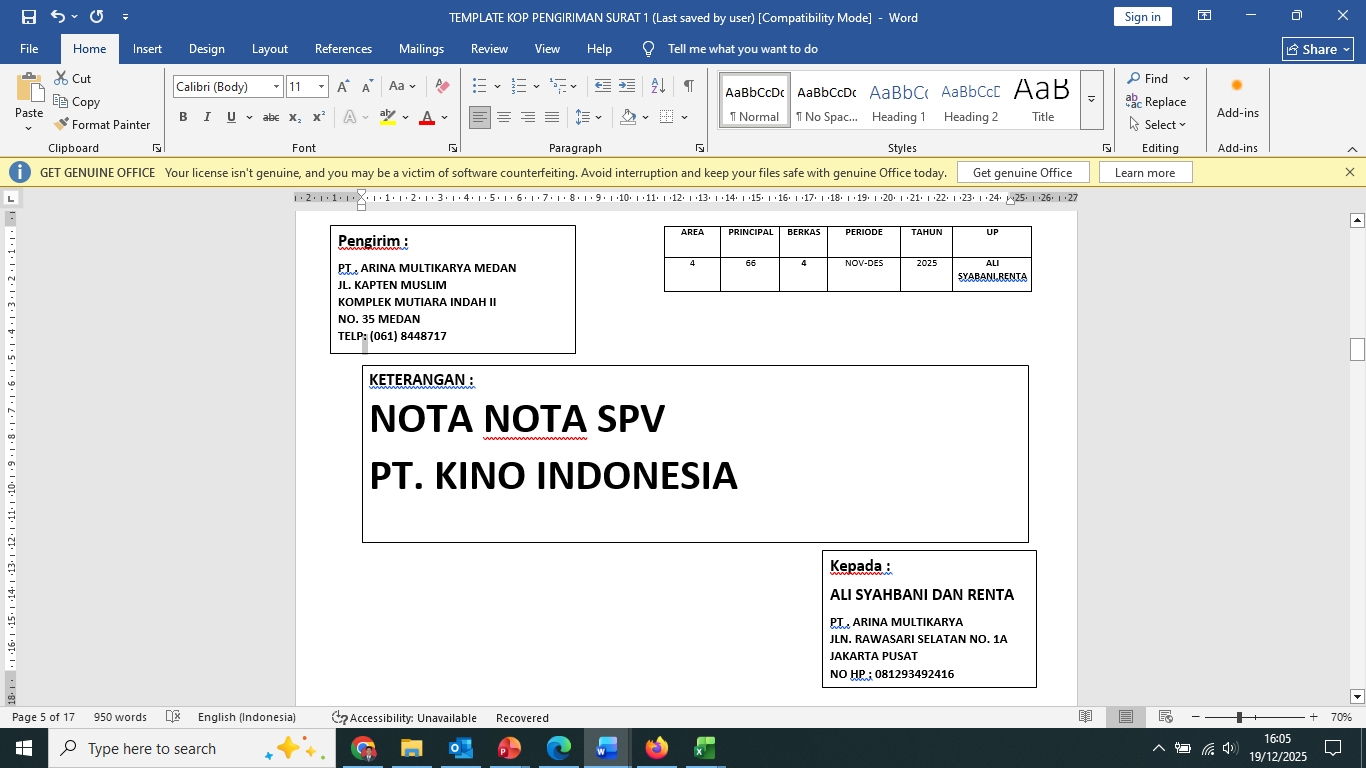Open the Change Case Aa dropdown

pos(403,87)
